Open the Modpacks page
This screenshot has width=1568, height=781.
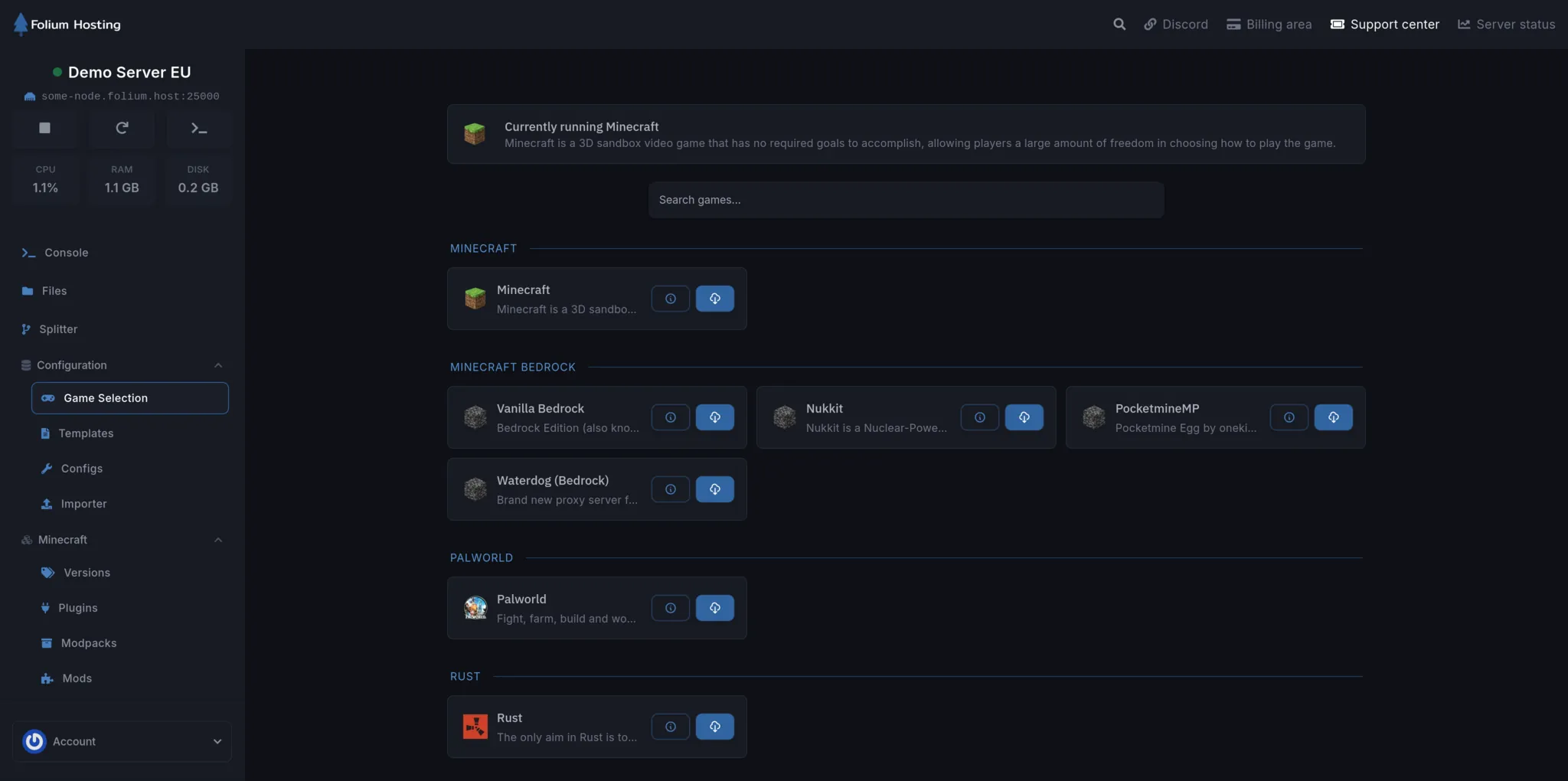point(89,643)
